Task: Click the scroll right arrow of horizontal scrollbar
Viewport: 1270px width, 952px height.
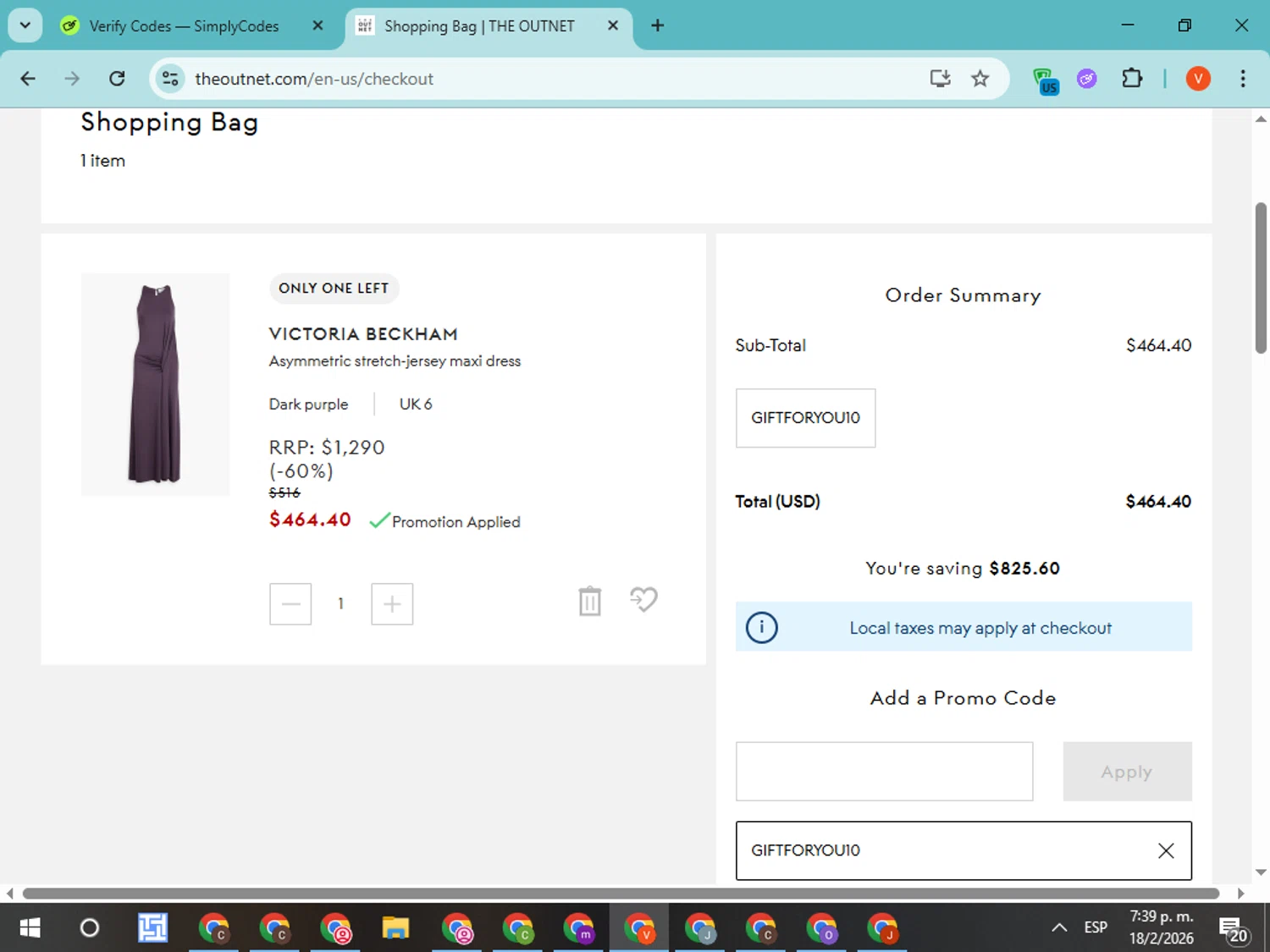Action: pos(1240,894)
